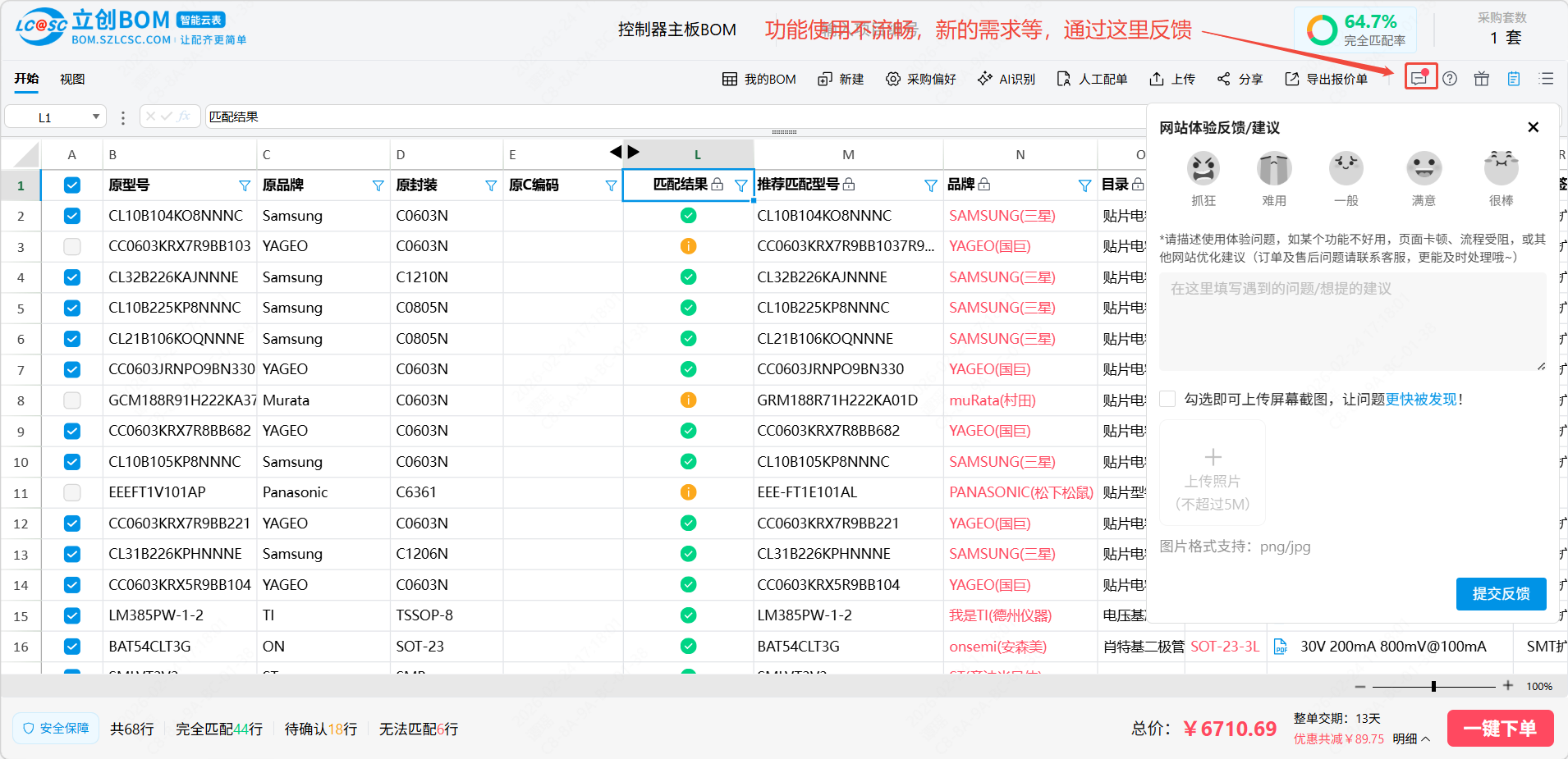Click the 提交反馈 submit button

pos(1501,593)
